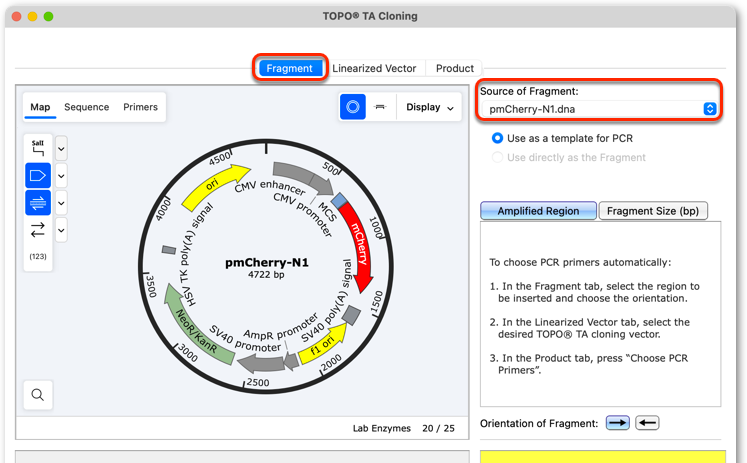Select the Fragment Size (bp) tab
The height and width of the screenshot is (463, 747).
click(x=653, y=211)
